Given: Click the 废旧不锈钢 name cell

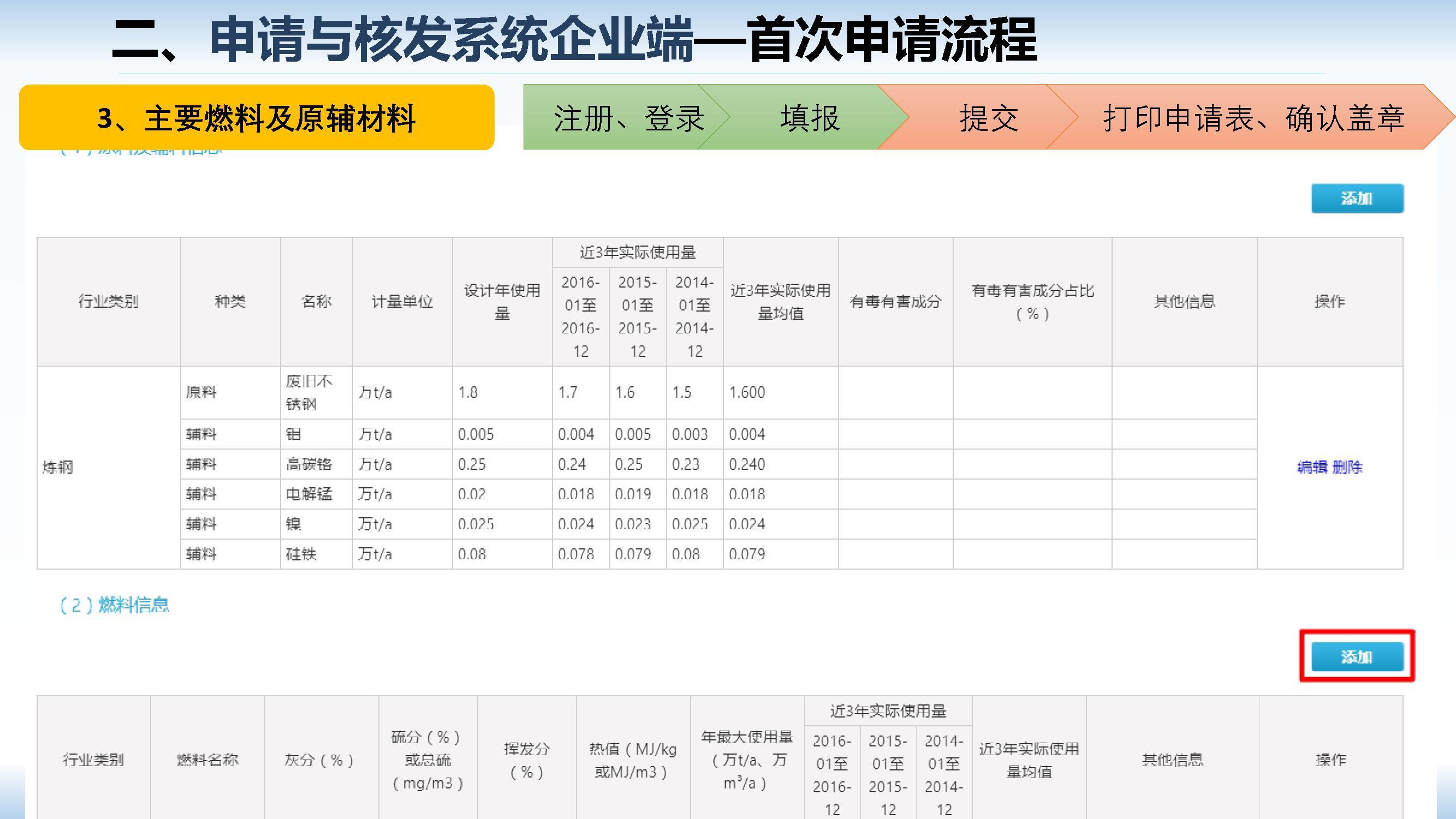Looking at the screenshot, I should tap(308, 392).
